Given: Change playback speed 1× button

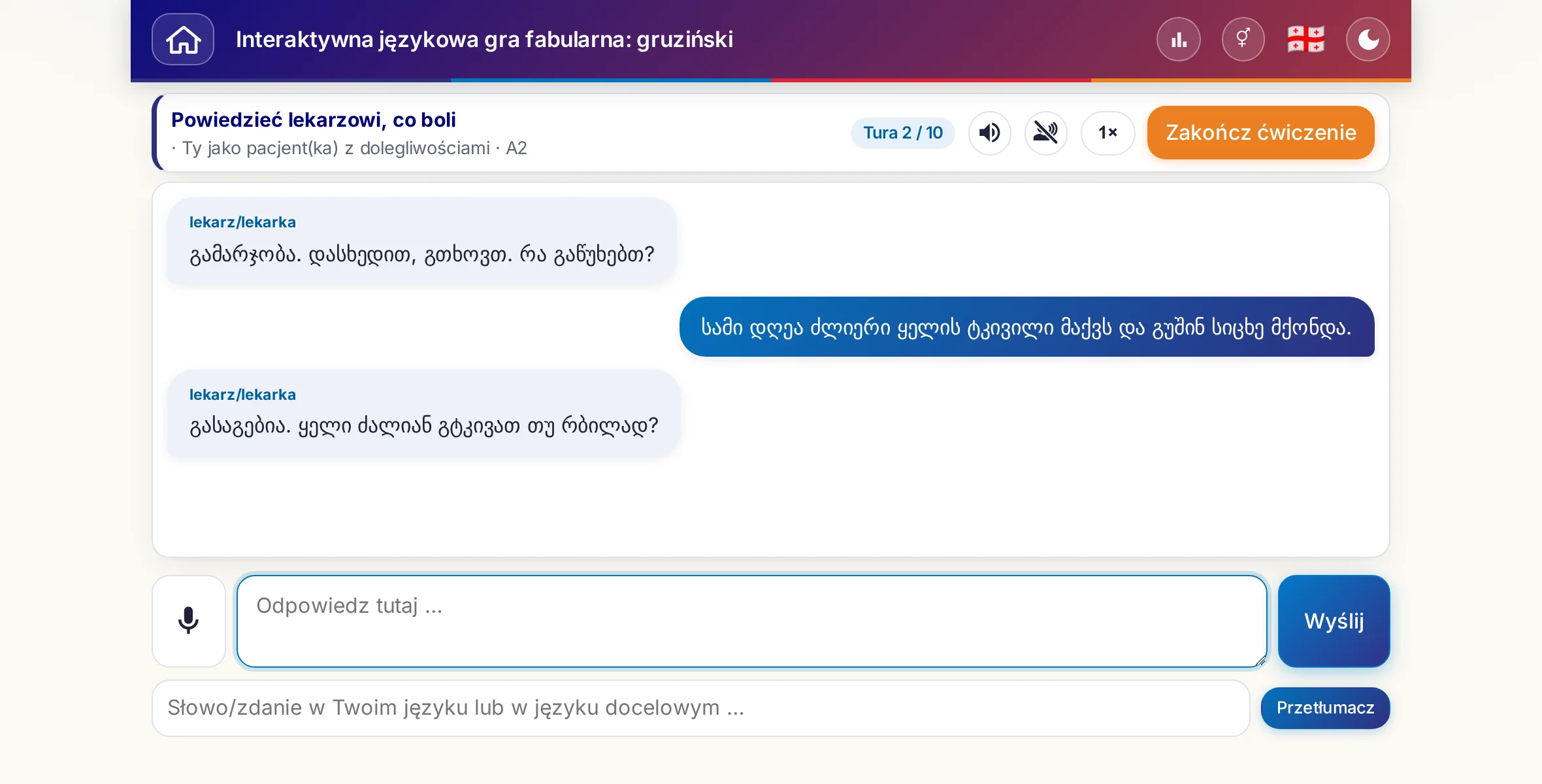Looking at the screenshot, I should pyautogui.click(x=1108, y=133).
